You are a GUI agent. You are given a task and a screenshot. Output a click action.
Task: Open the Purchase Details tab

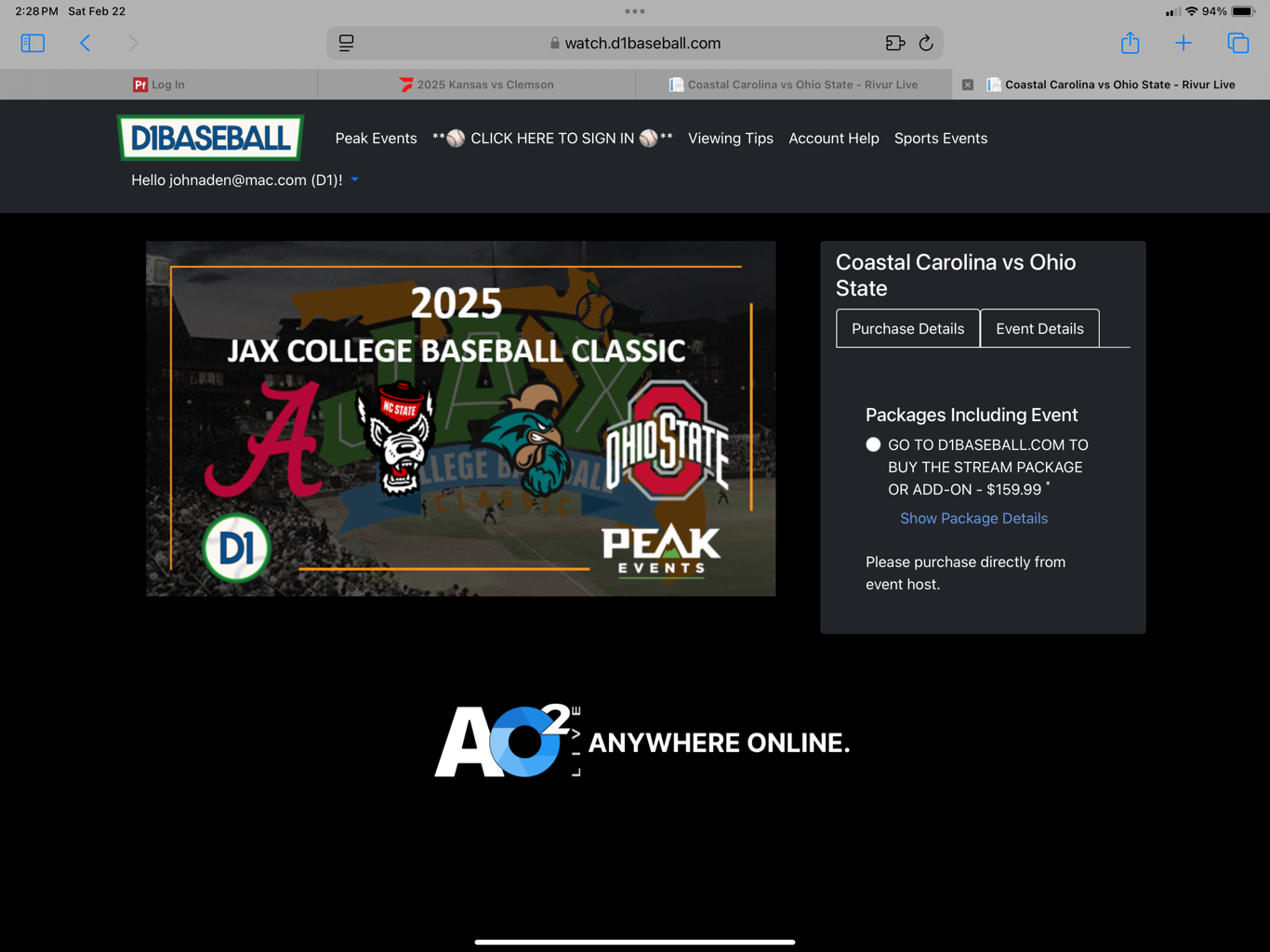click(x=907, y=328)
